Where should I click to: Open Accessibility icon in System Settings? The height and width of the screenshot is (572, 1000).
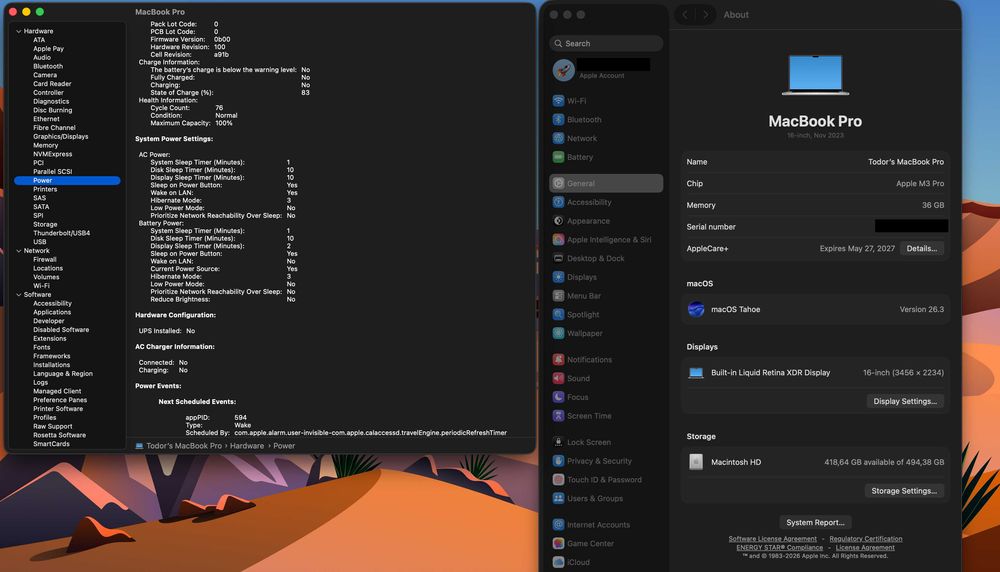558,202
